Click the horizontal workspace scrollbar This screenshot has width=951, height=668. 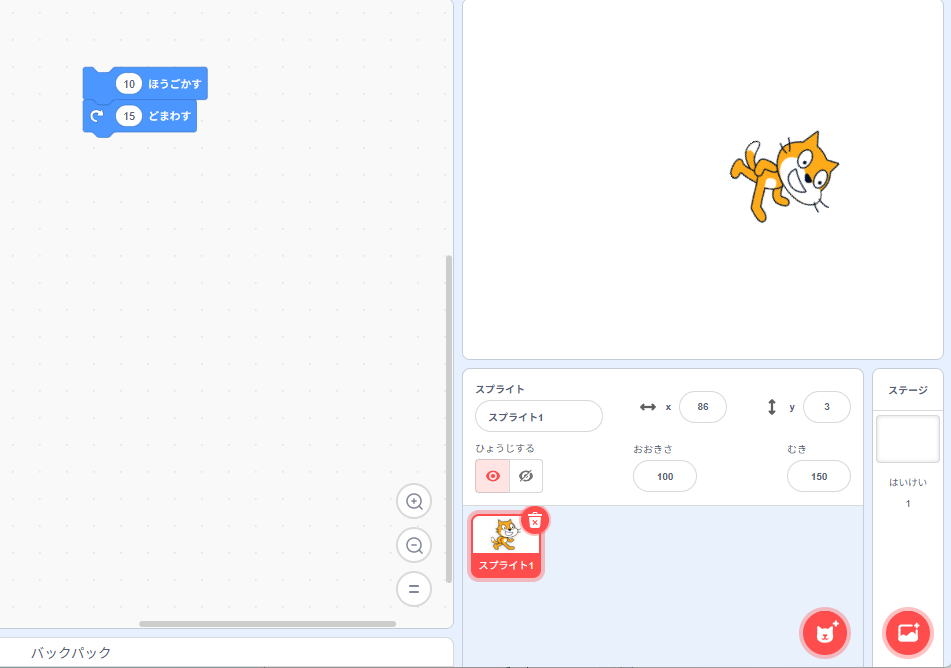pos(267,624)
